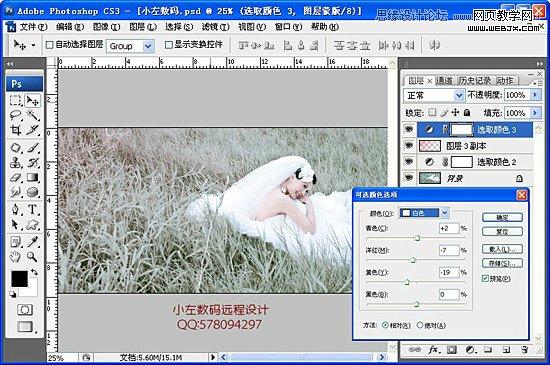Toggle 预览 checkbox in dialog
Screen dimensions: 550x365
point(485,279)
